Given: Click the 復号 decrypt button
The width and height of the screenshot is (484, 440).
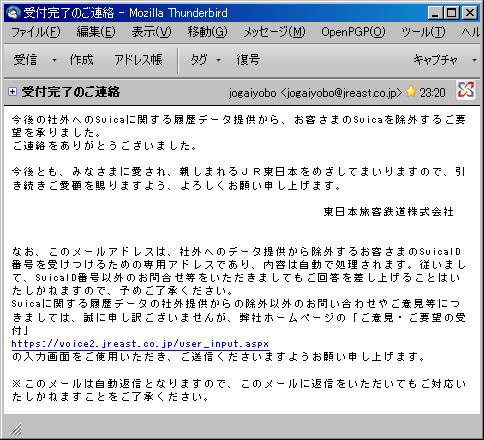Looking at the screenshot, I should click(248, 60).
